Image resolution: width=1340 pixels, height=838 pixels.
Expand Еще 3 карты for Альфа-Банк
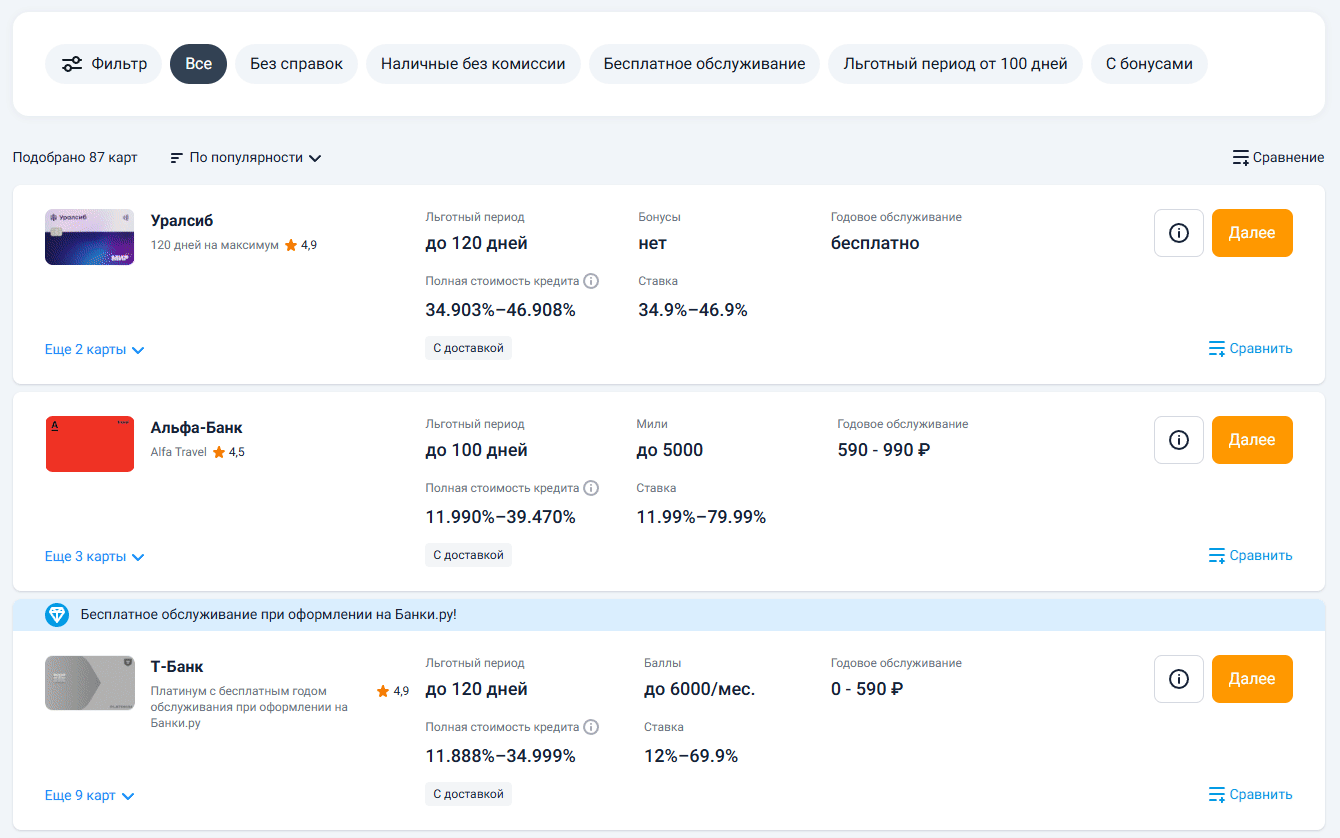coord(95,557)
